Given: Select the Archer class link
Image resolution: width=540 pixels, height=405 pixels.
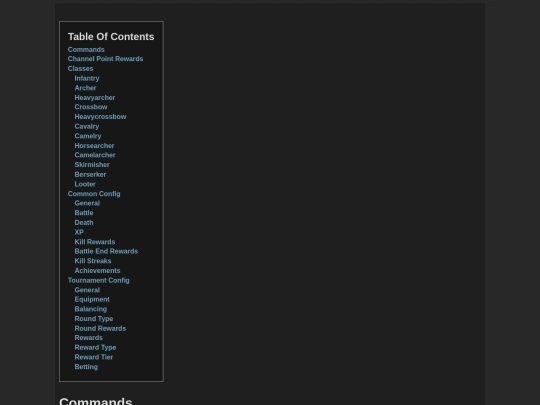Looking at the screenshot, I should pos(85,88).
